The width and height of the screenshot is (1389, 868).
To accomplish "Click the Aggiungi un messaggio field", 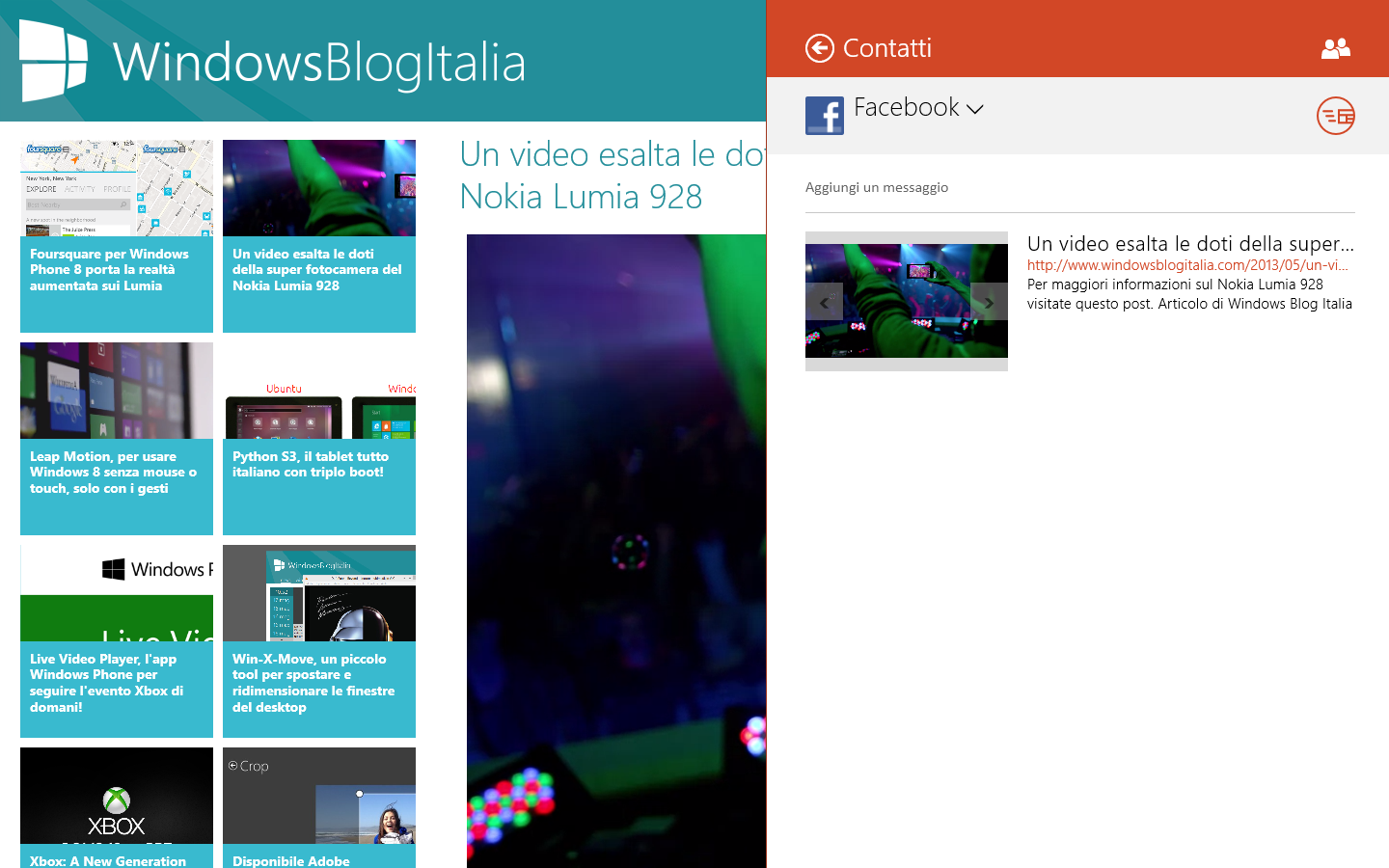I will tap(1080, 188).
